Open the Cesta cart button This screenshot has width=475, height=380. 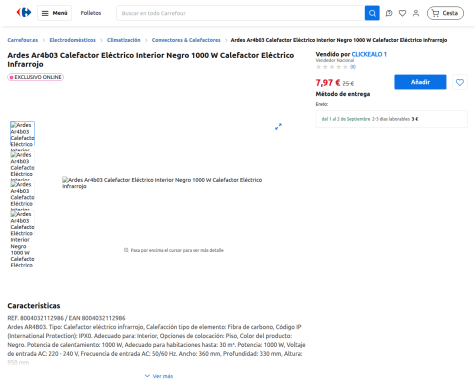click(x=445, y=13)
